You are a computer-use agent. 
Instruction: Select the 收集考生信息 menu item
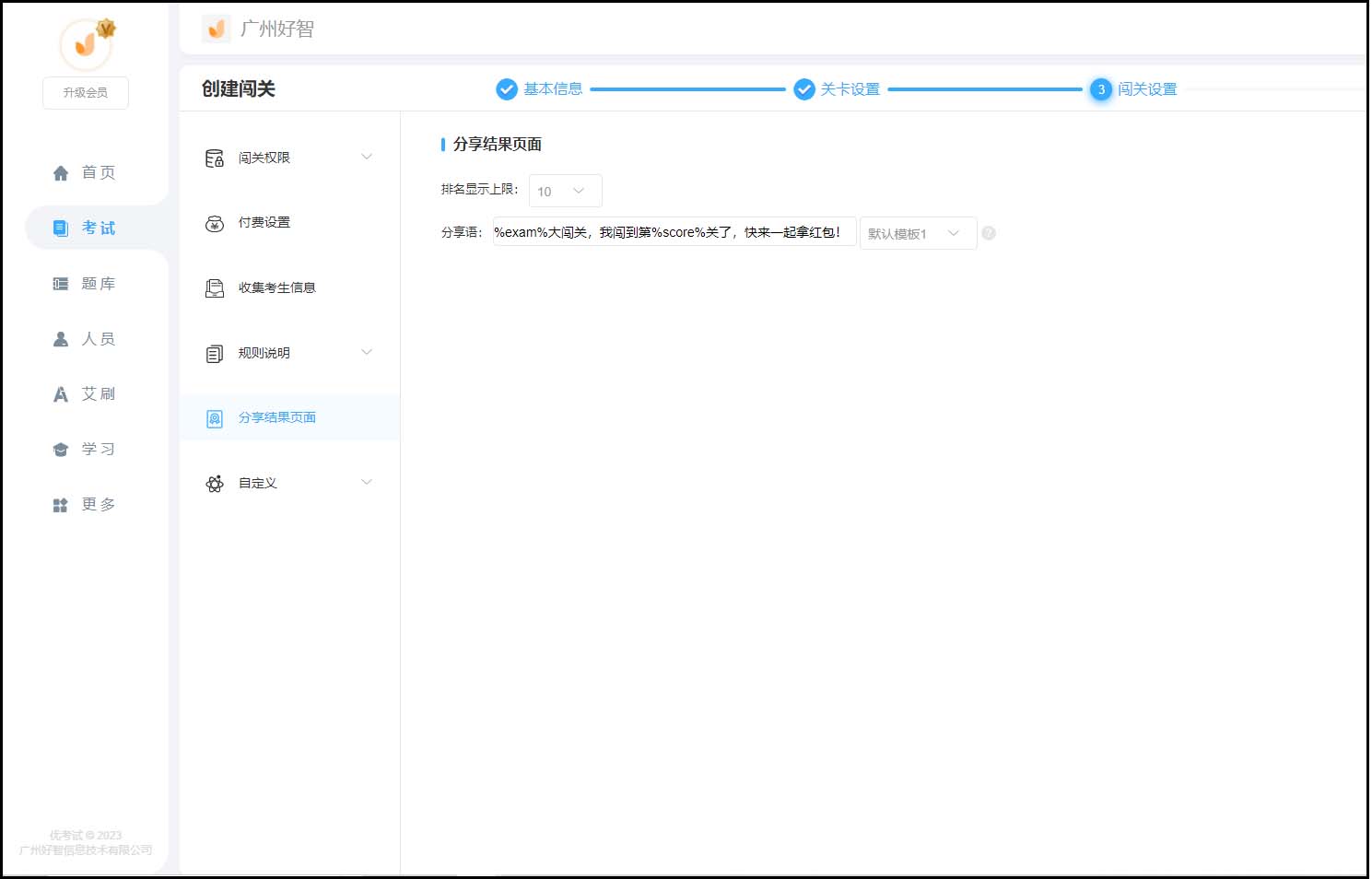pyautogui.click(x=276, y=287)
